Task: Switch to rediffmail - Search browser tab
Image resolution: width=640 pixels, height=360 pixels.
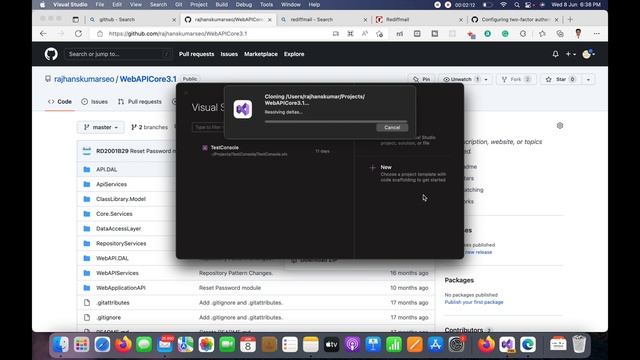Action: click(324, 19)
